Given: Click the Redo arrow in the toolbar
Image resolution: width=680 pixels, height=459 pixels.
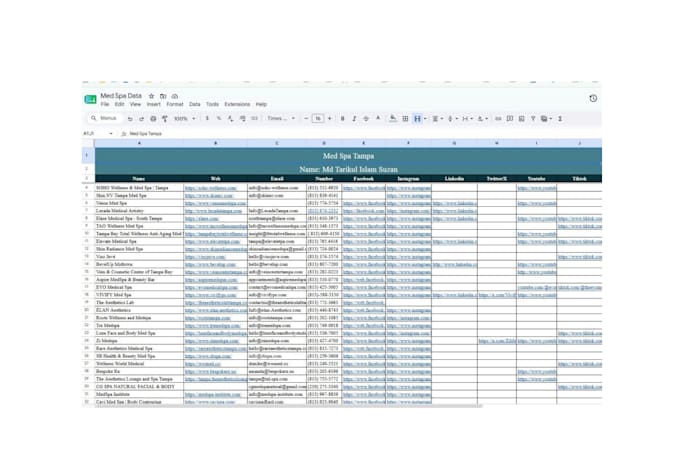Looking at the screenshot, I should [x=141, y=118].
